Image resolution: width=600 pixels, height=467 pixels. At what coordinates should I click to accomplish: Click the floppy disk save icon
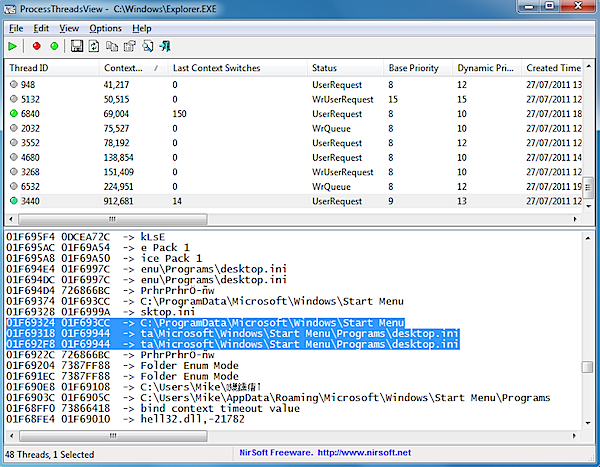(x=77, y=46)
